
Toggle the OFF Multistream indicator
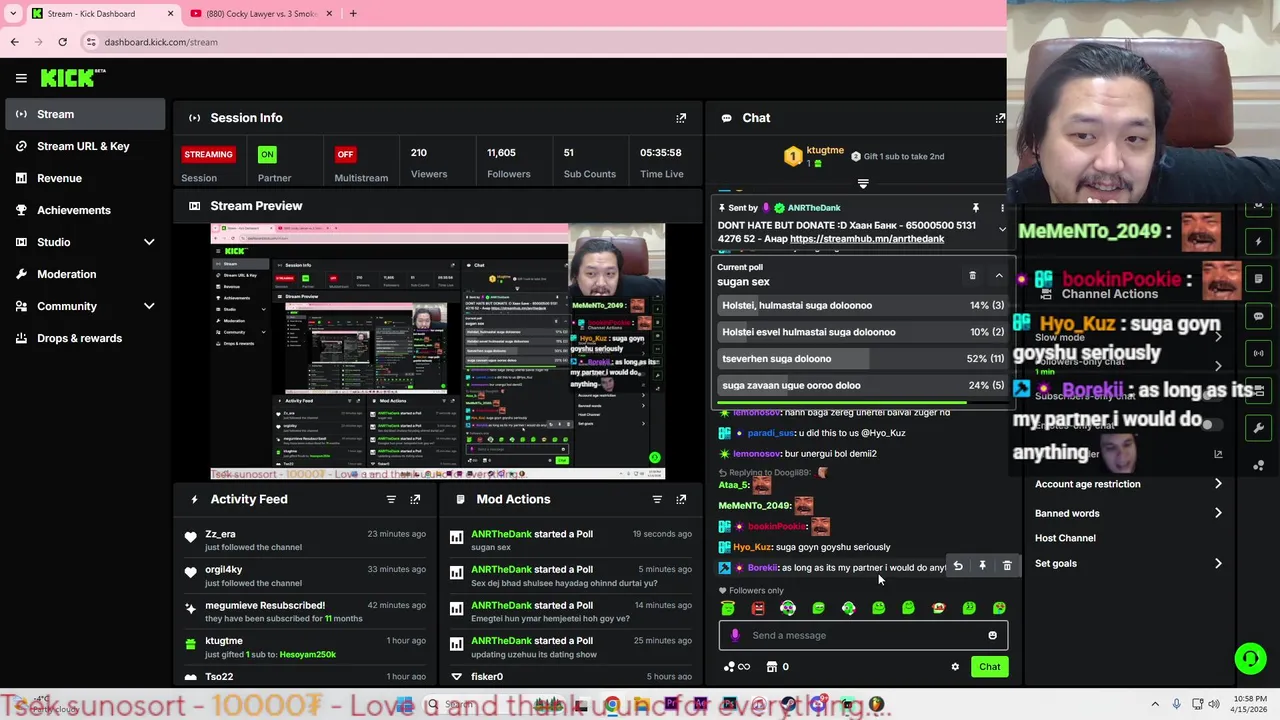[x=345, y=154]
